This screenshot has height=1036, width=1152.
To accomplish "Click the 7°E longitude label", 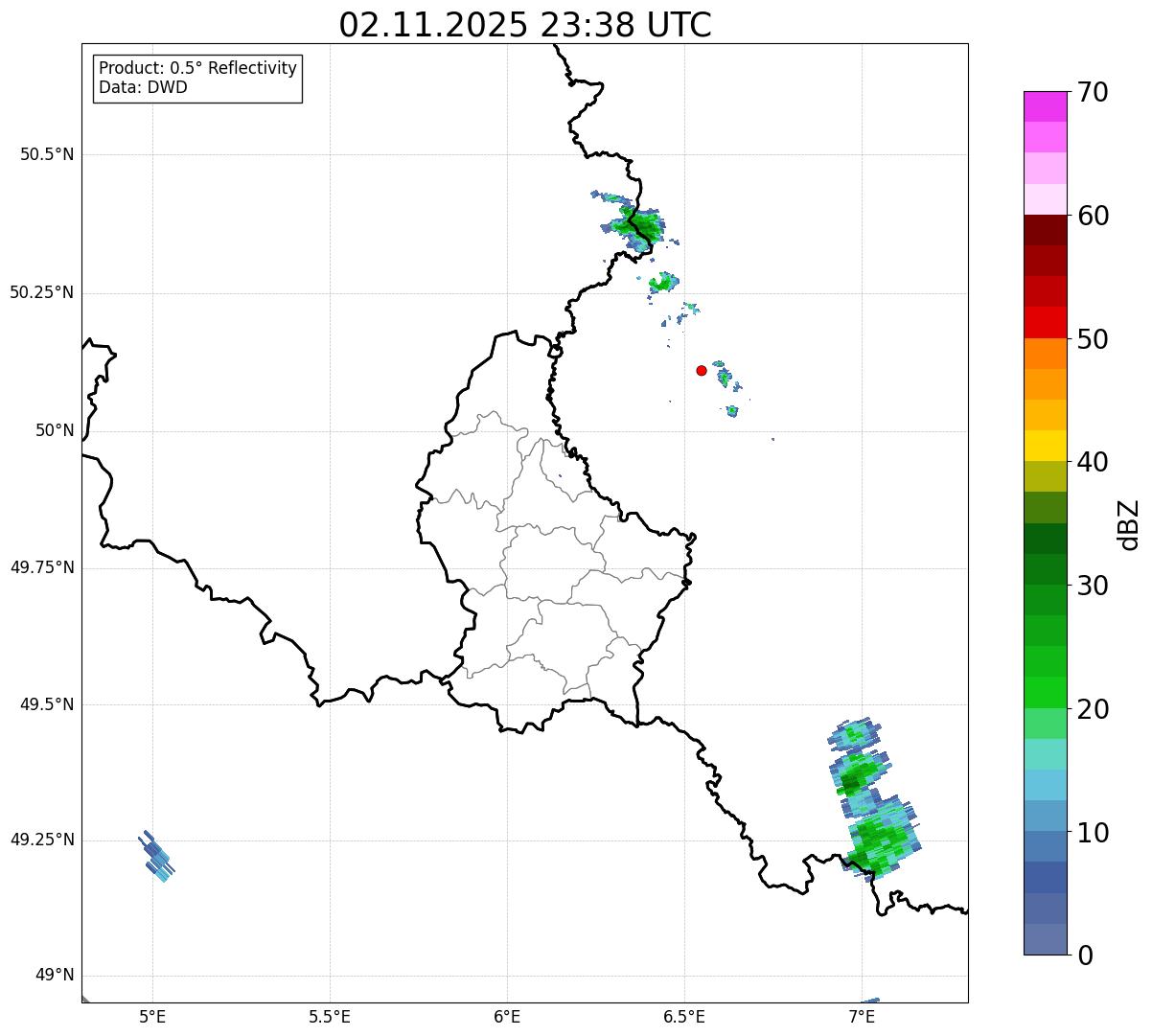I will tap(862, 1016).
